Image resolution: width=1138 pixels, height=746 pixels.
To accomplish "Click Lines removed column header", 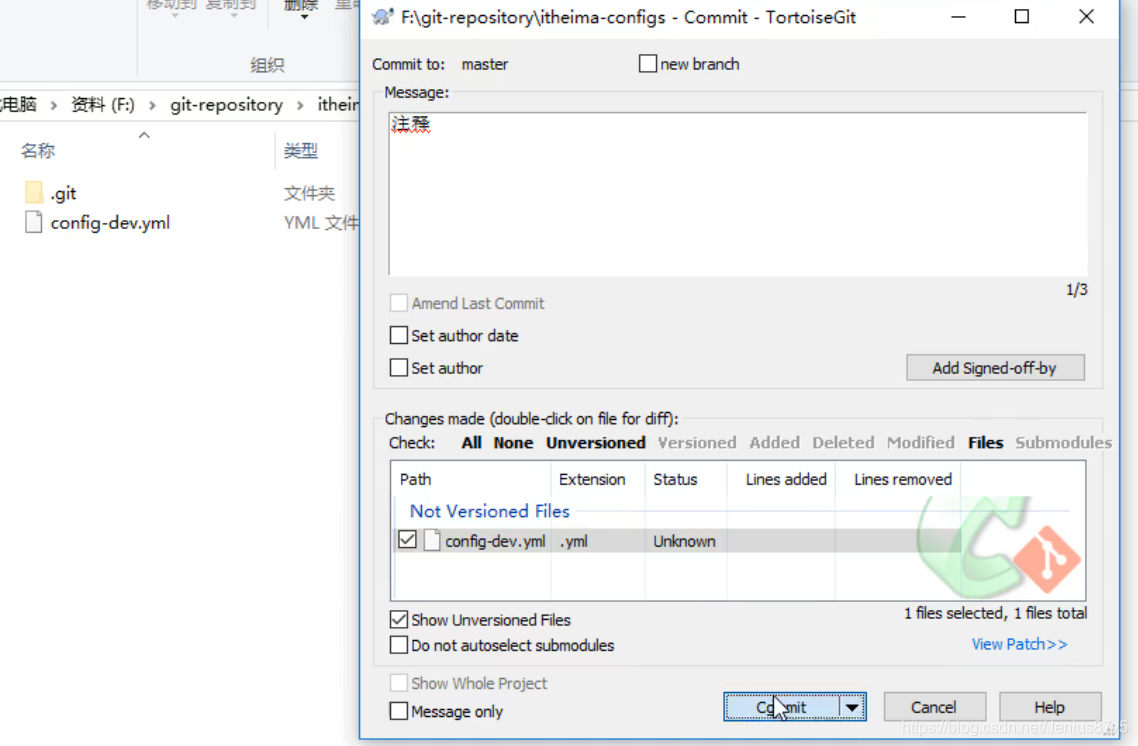I will pyautogui.click(x=898, y=480).
